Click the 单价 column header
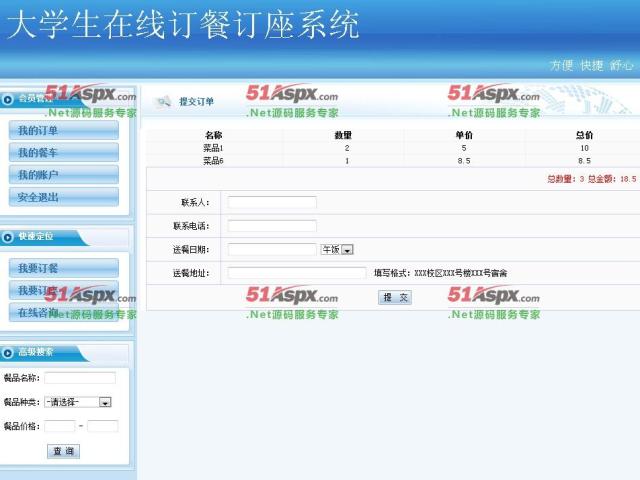 tap(464, 135)
